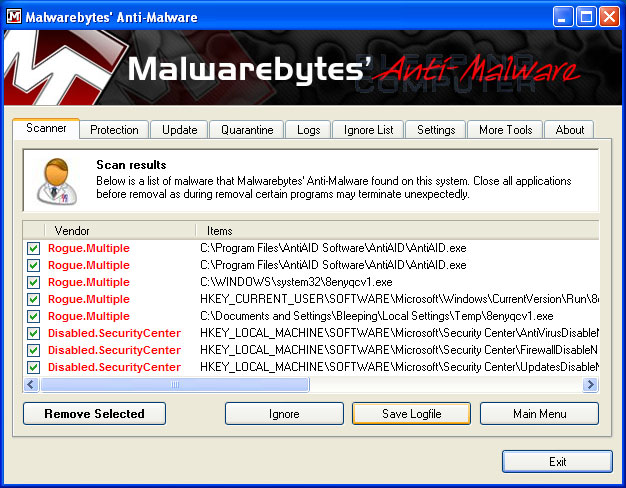Open the Protection tab

click(114, 130)
